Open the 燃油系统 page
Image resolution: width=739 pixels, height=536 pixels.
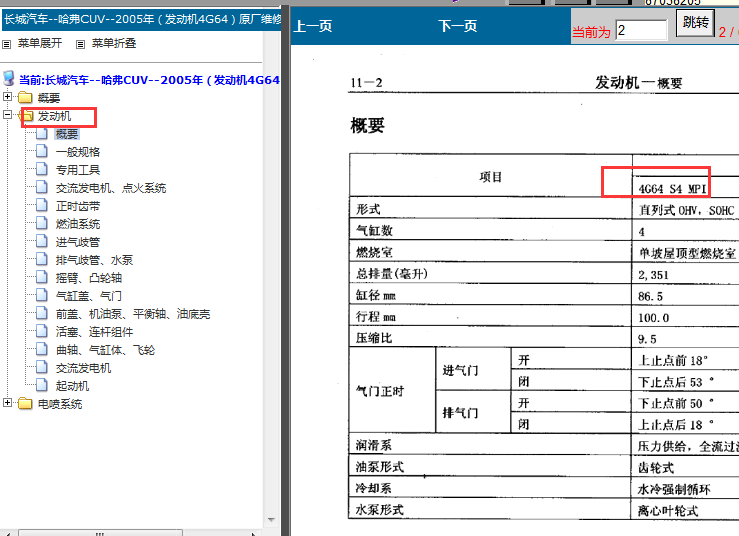(78, 224)
